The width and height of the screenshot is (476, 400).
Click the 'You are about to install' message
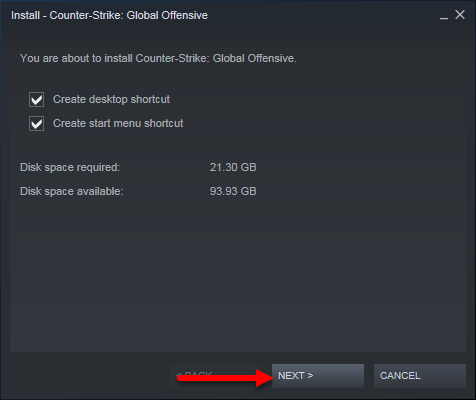point(158,58)
